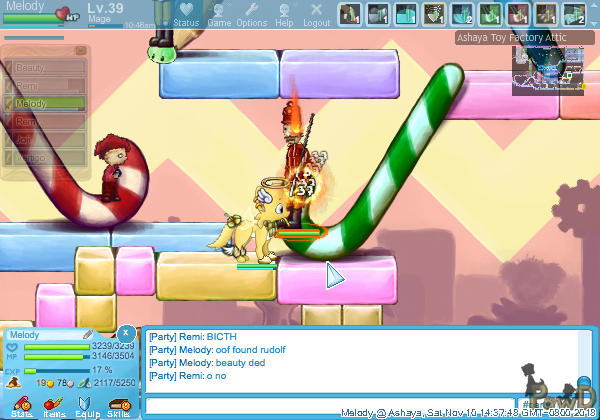Open the Game menu

point(219,14)
